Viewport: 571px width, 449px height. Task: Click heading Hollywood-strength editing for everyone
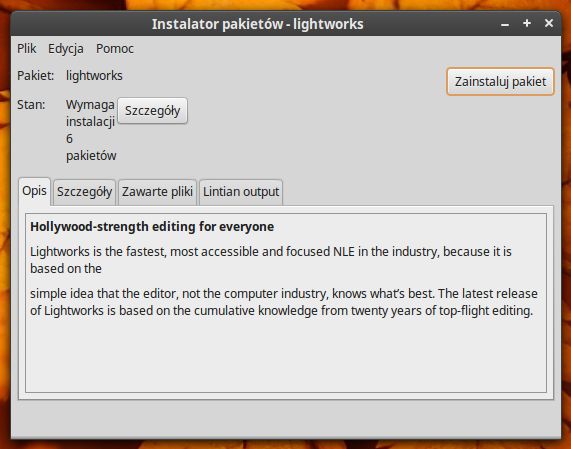tap(152, 227)
